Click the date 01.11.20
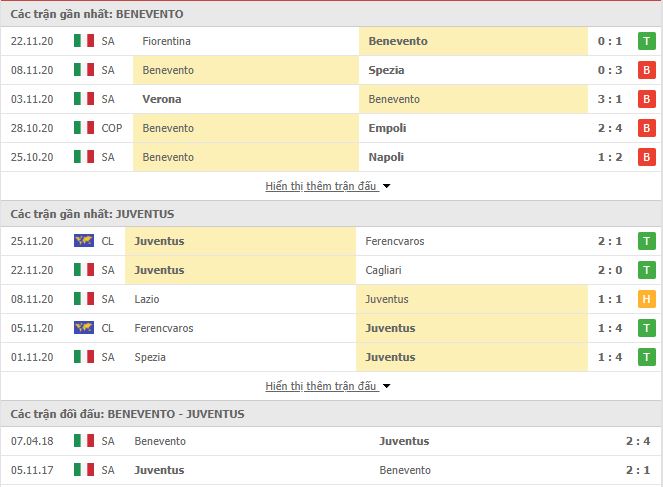The image size is (663, 487). pos(32,357)
